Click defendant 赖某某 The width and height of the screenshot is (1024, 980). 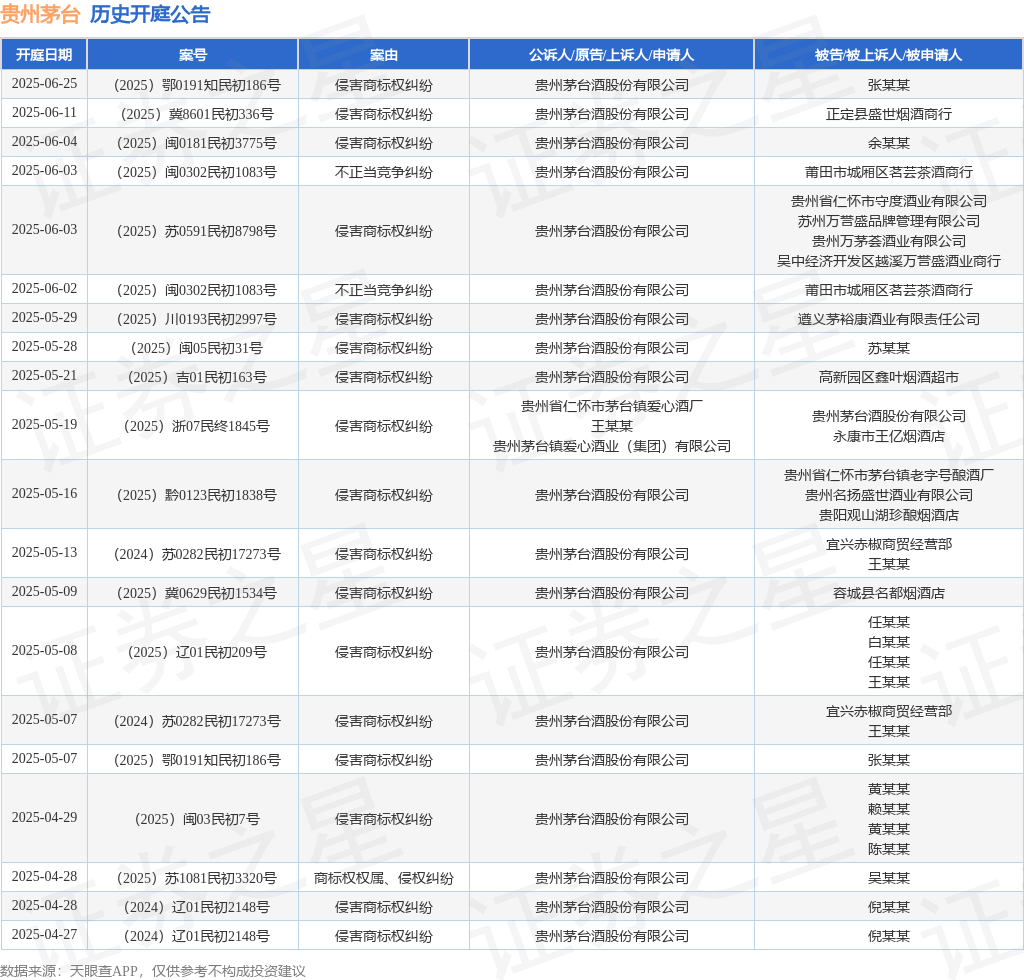[x=888, y=810]
